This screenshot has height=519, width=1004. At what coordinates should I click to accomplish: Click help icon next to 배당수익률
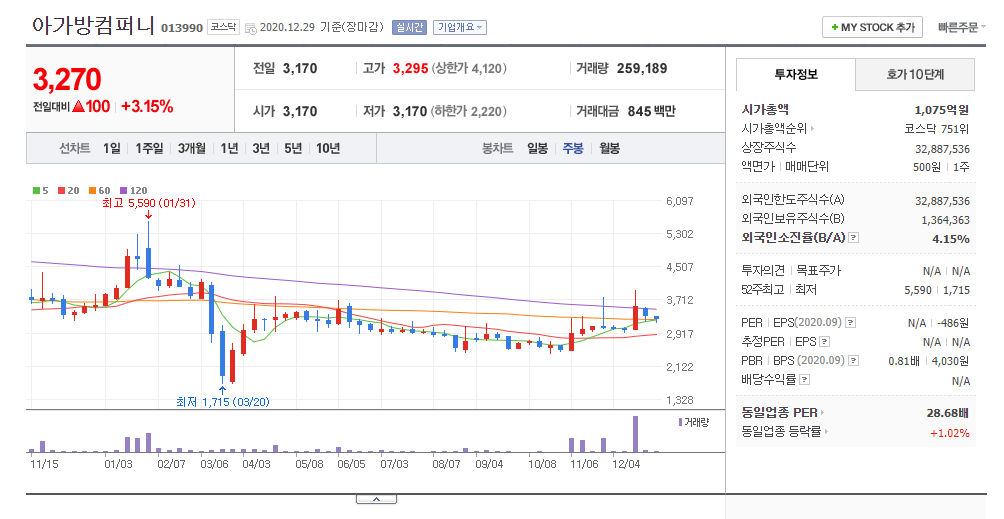tap(805, 380)
